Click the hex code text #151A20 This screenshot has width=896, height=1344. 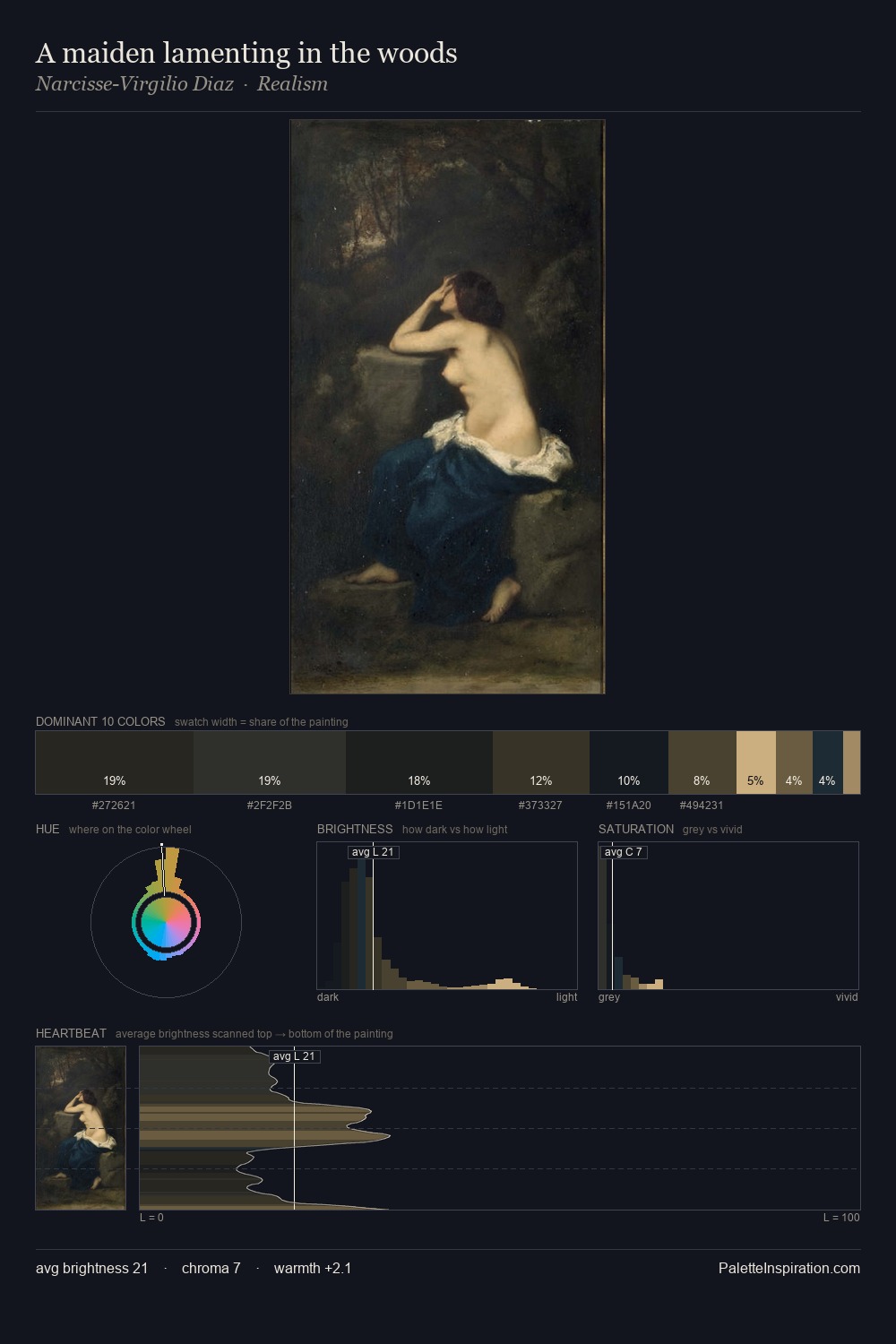coord(629,806)
